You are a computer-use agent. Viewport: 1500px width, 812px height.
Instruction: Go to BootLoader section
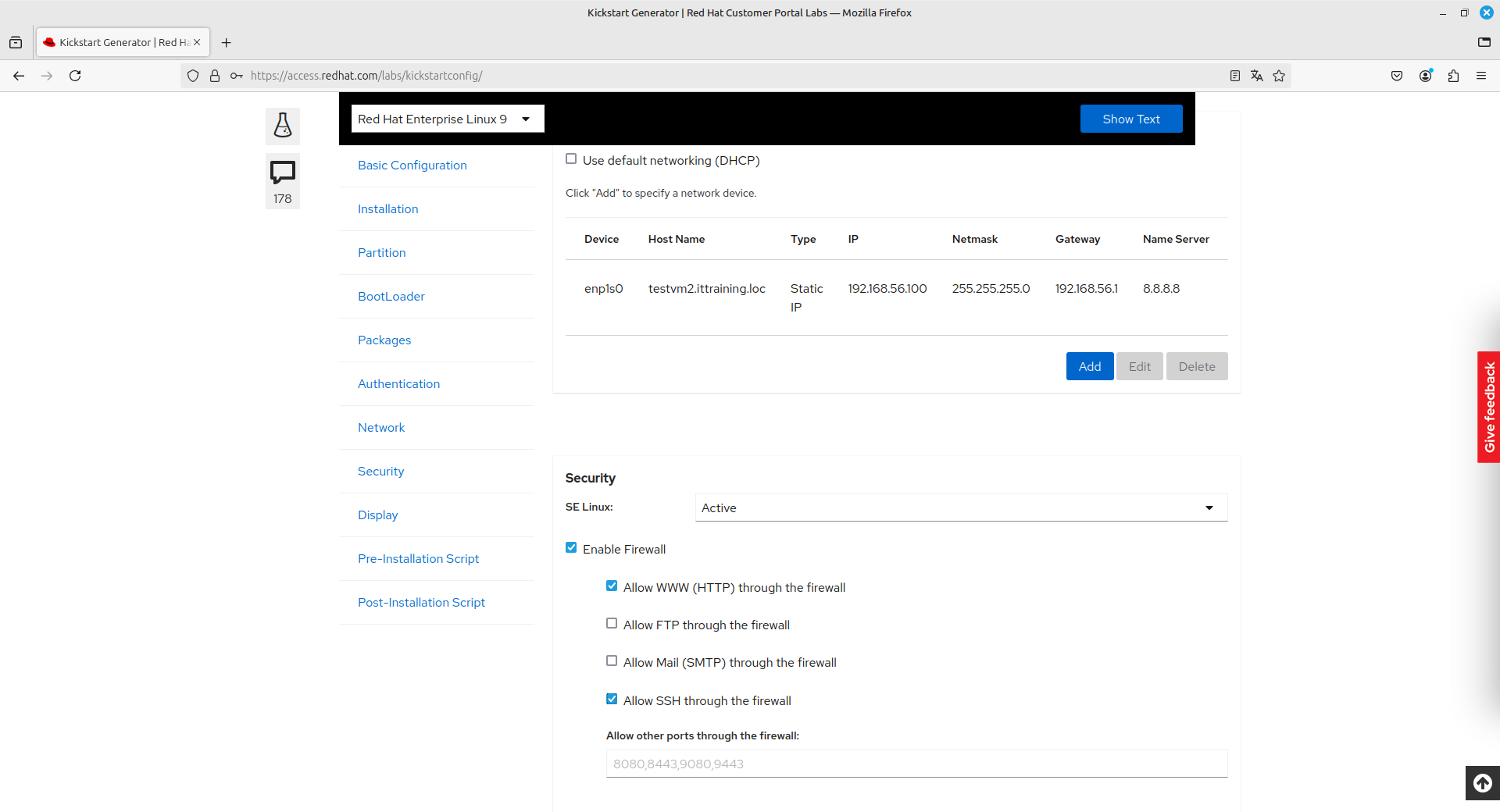[x=391, y=297]
